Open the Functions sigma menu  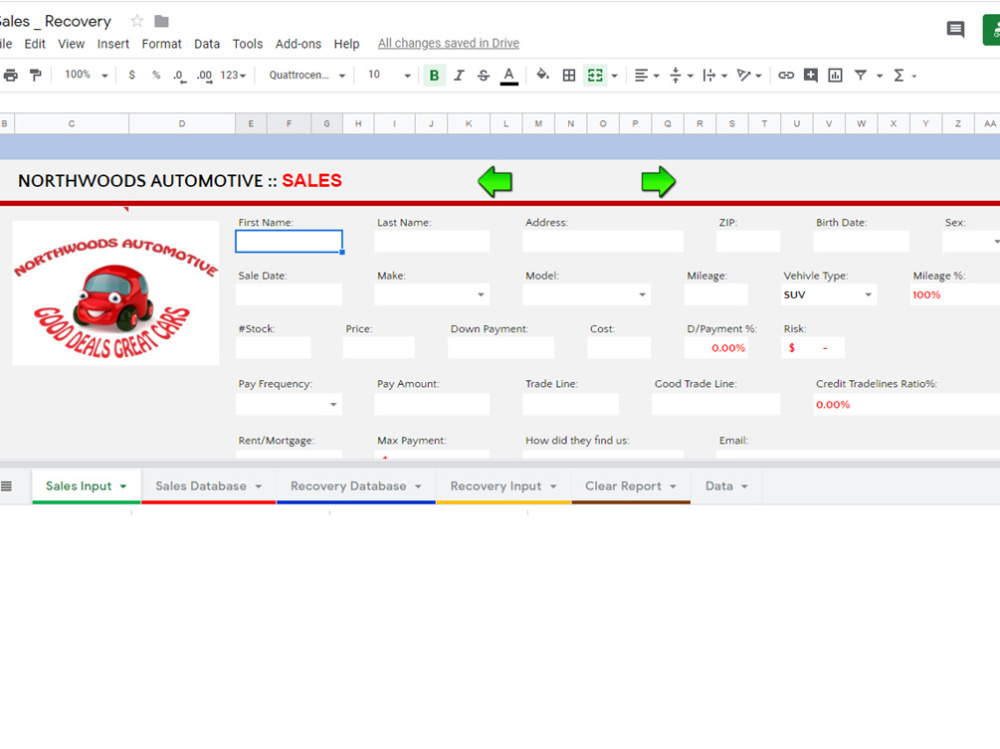904,75
